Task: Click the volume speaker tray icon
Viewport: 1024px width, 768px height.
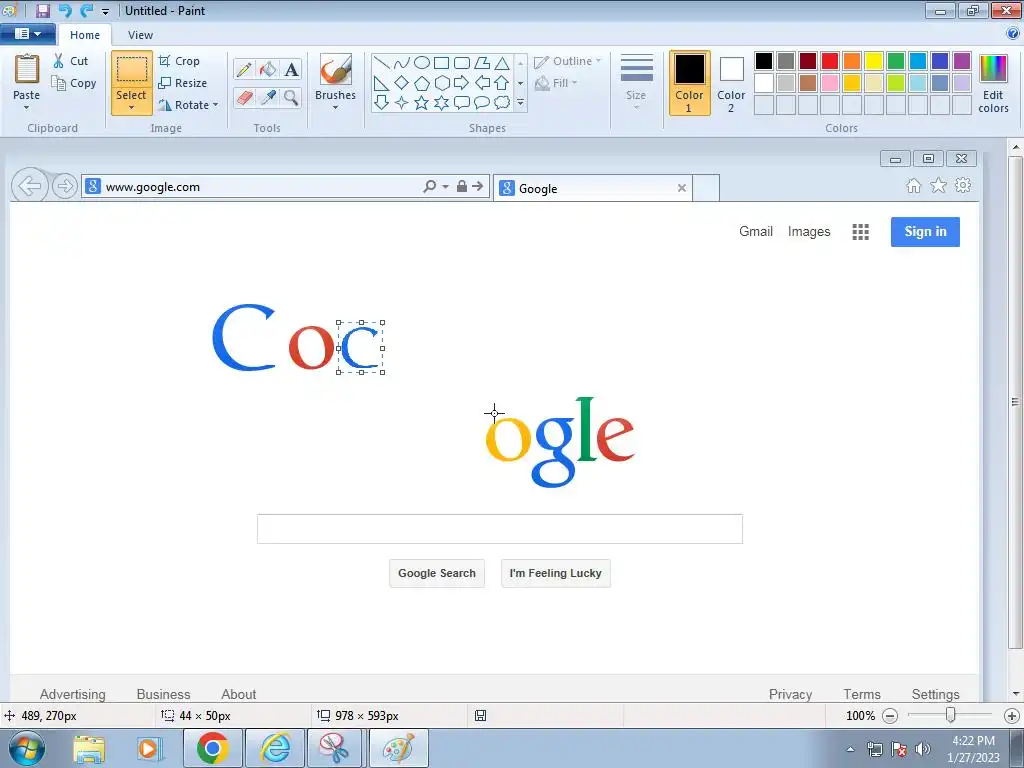Action: pos(922,749)
